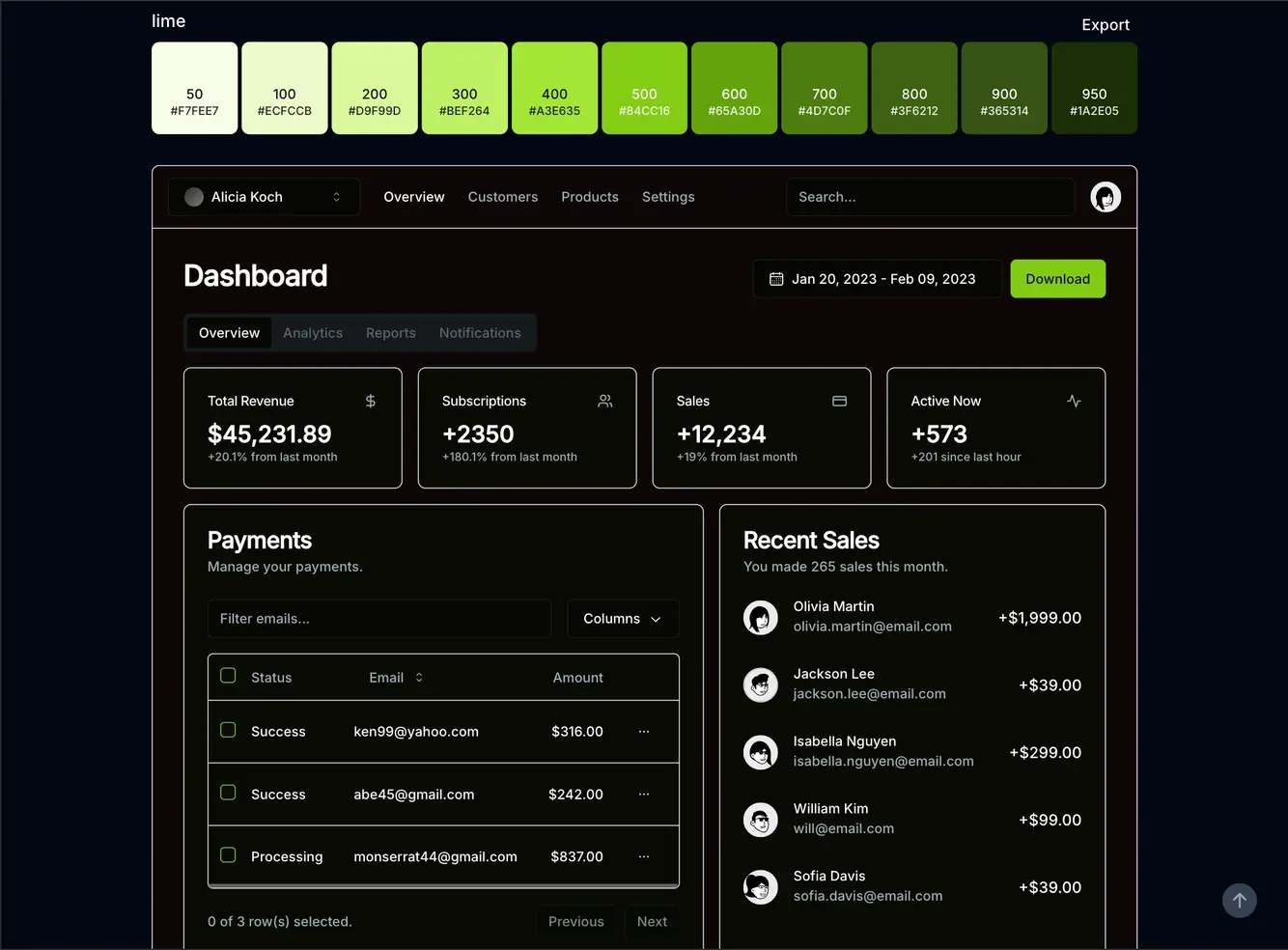This screenshot has height=950, width=1288.
Task: Pick the lime 600 swatch #65A30D
Action: 735,88
